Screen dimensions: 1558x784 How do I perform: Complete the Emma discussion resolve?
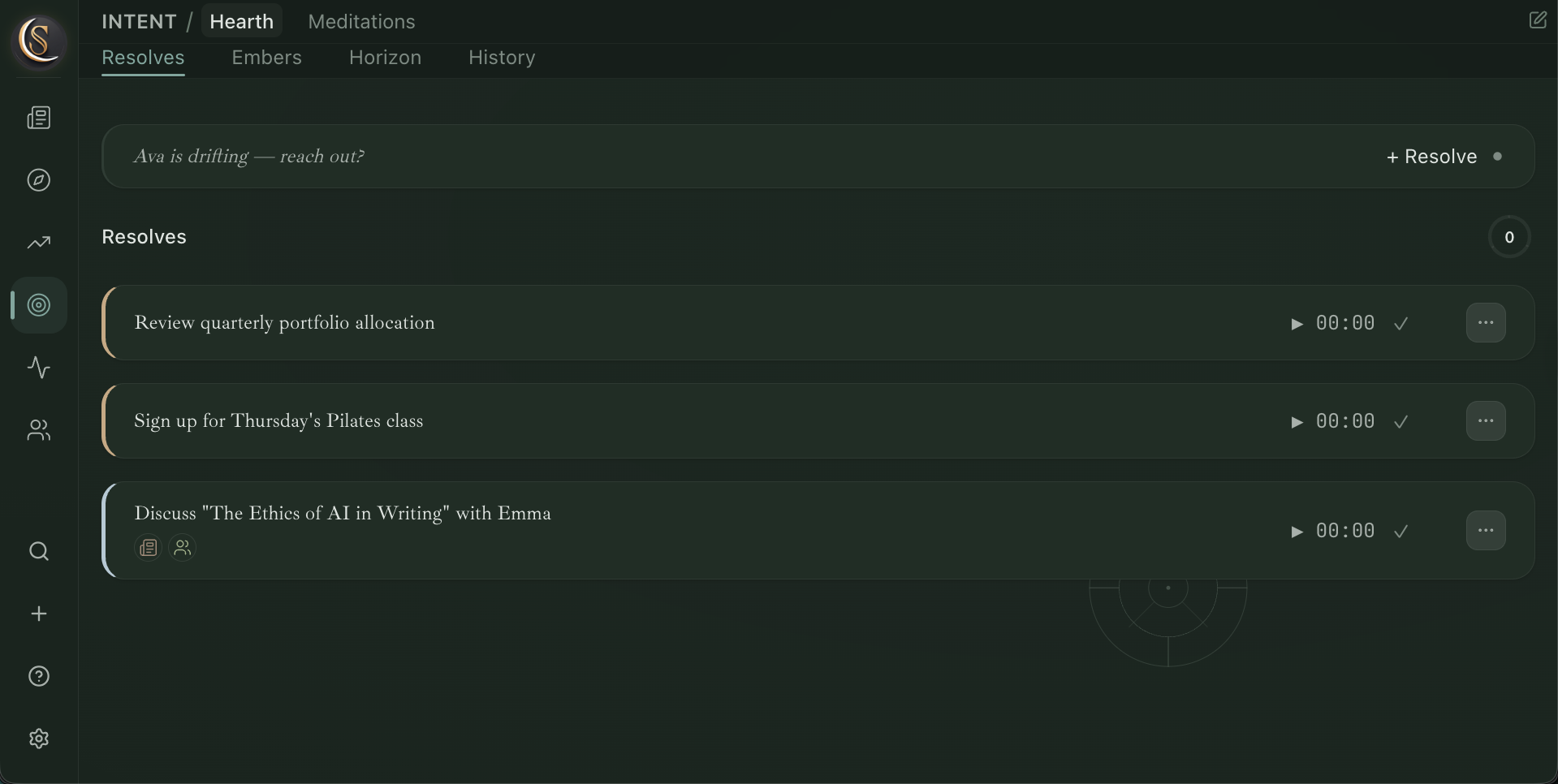pos(1400,532)
